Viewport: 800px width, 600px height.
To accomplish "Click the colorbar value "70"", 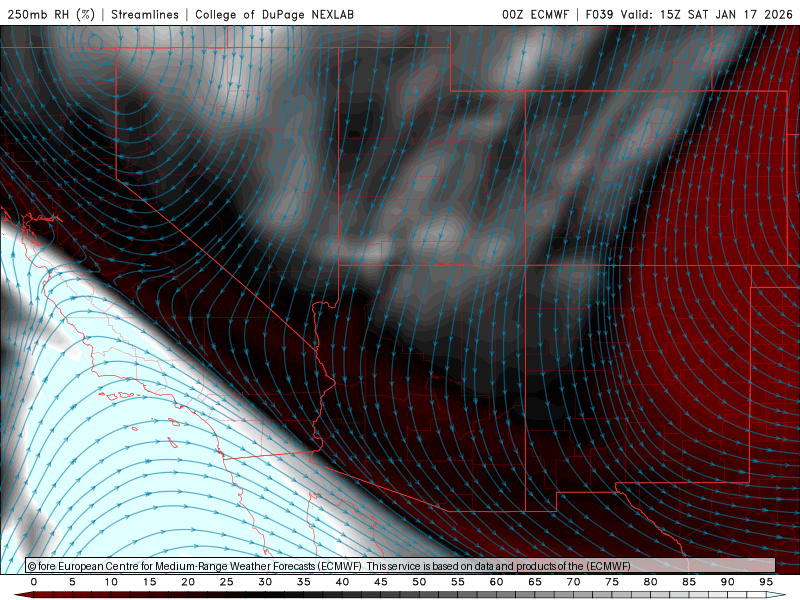I will (573, 582).
